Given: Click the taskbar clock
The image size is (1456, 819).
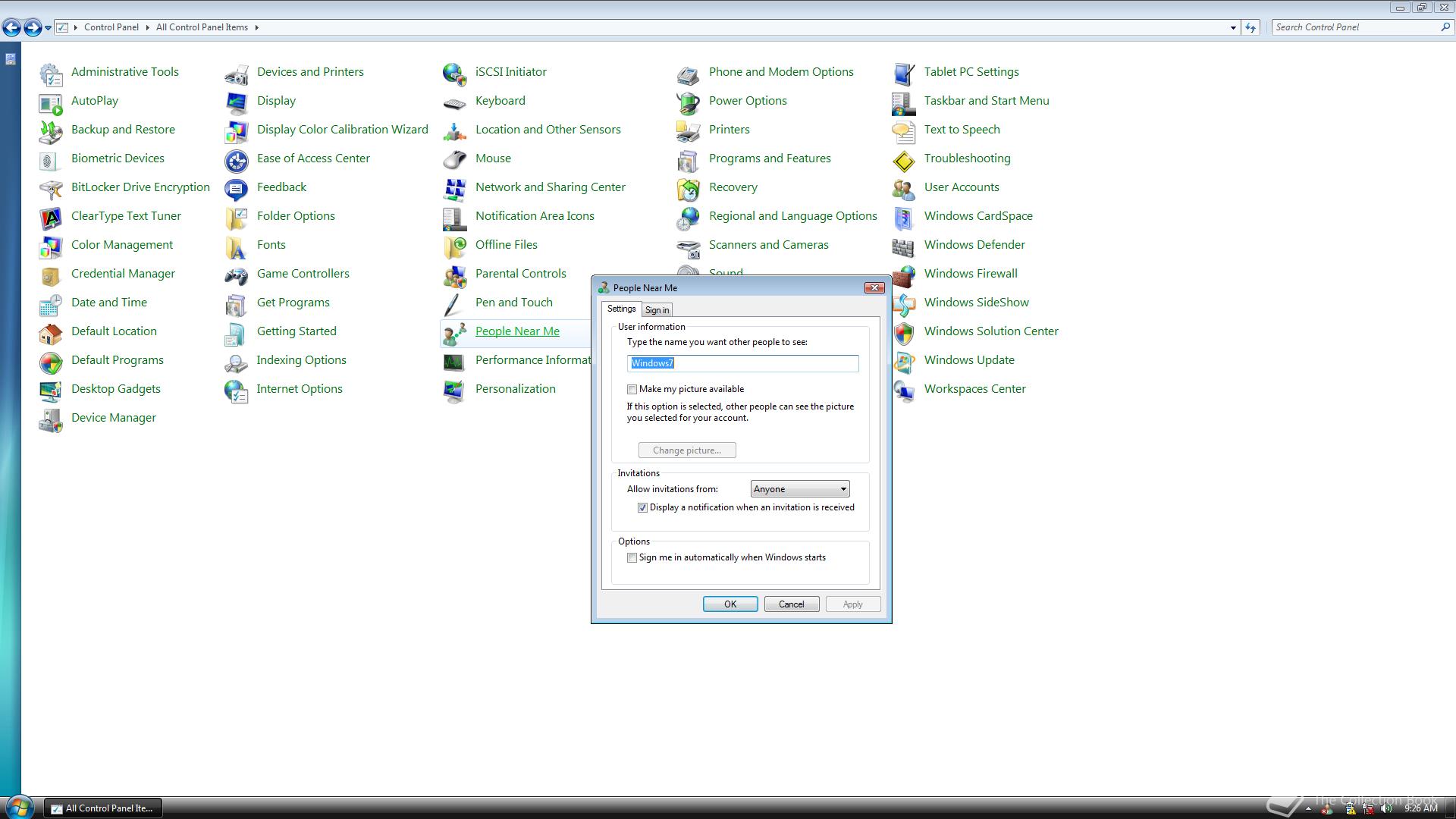Looking at the screenshot, I should pos(1420,808).
